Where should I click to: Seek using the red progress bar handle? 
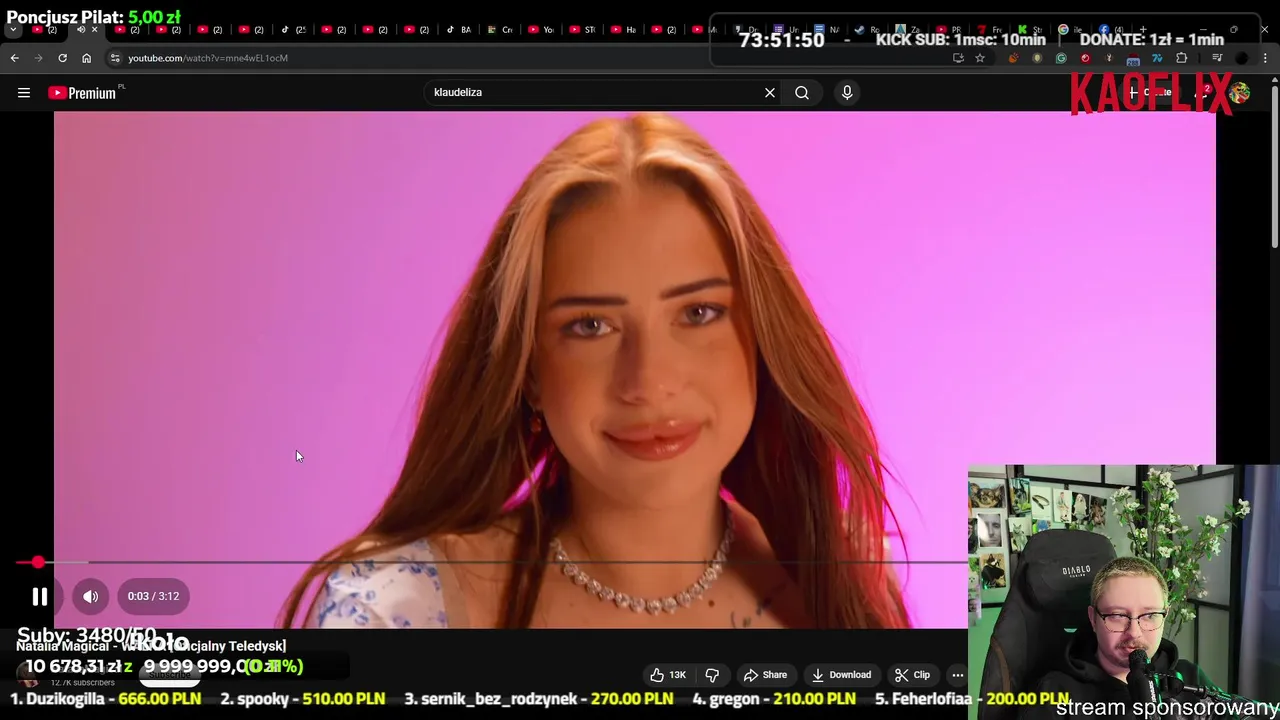point(38,563)
